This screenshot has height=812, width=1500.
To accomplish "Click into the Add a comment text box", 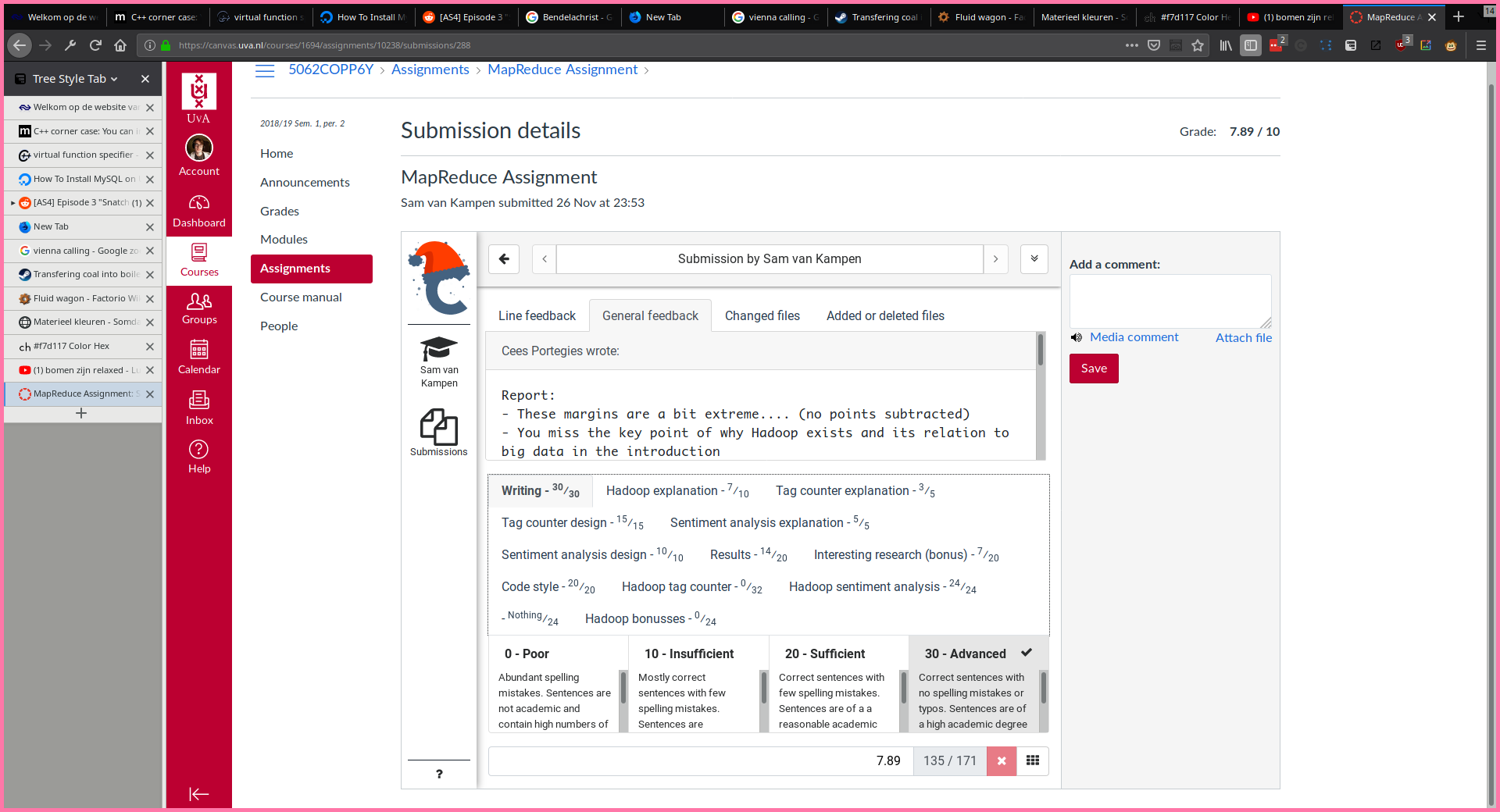I will [1170, 301].
